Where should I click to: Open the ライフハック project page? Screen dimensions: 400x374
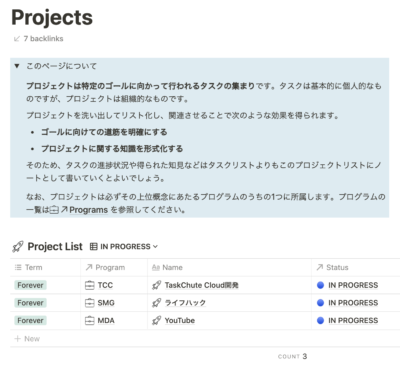point(185,303)
